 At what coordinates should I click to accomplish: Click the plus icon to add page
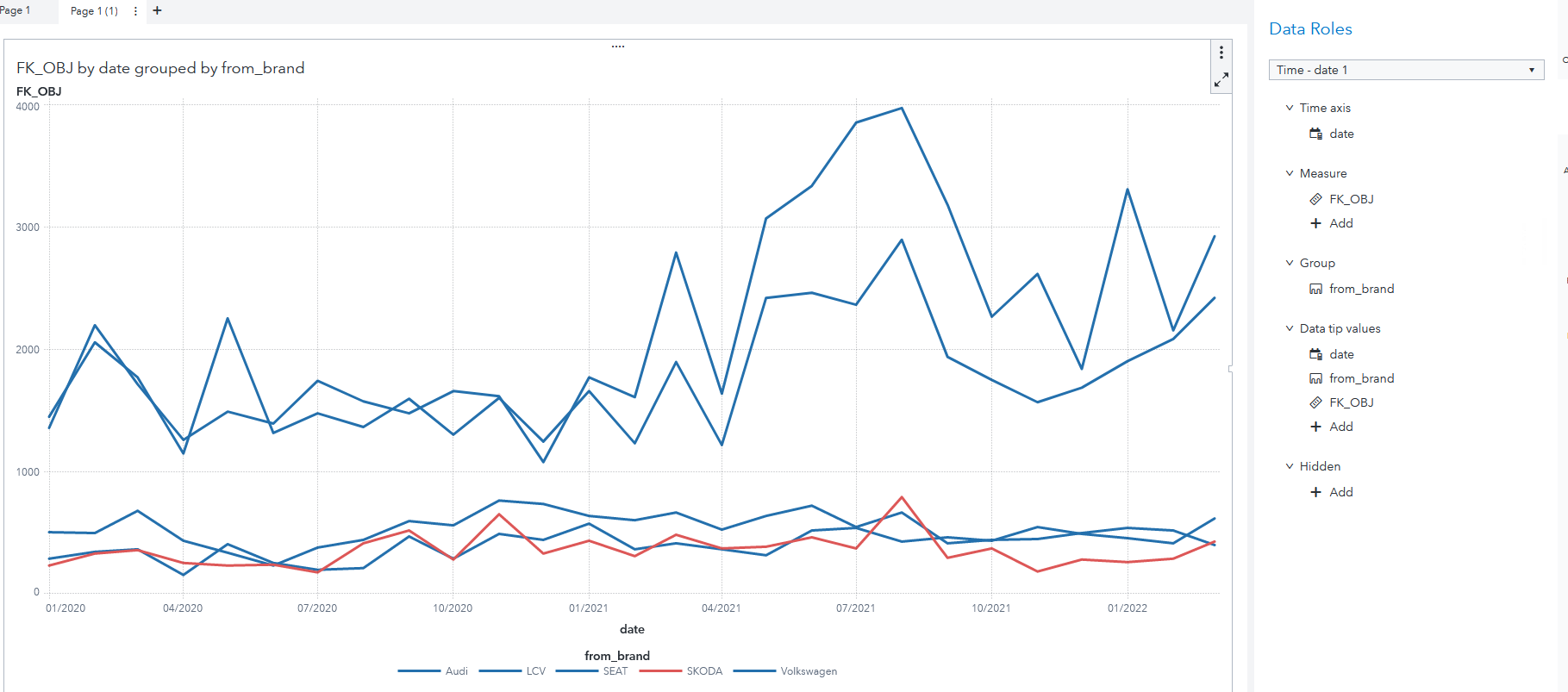click(x=157, y=11)
